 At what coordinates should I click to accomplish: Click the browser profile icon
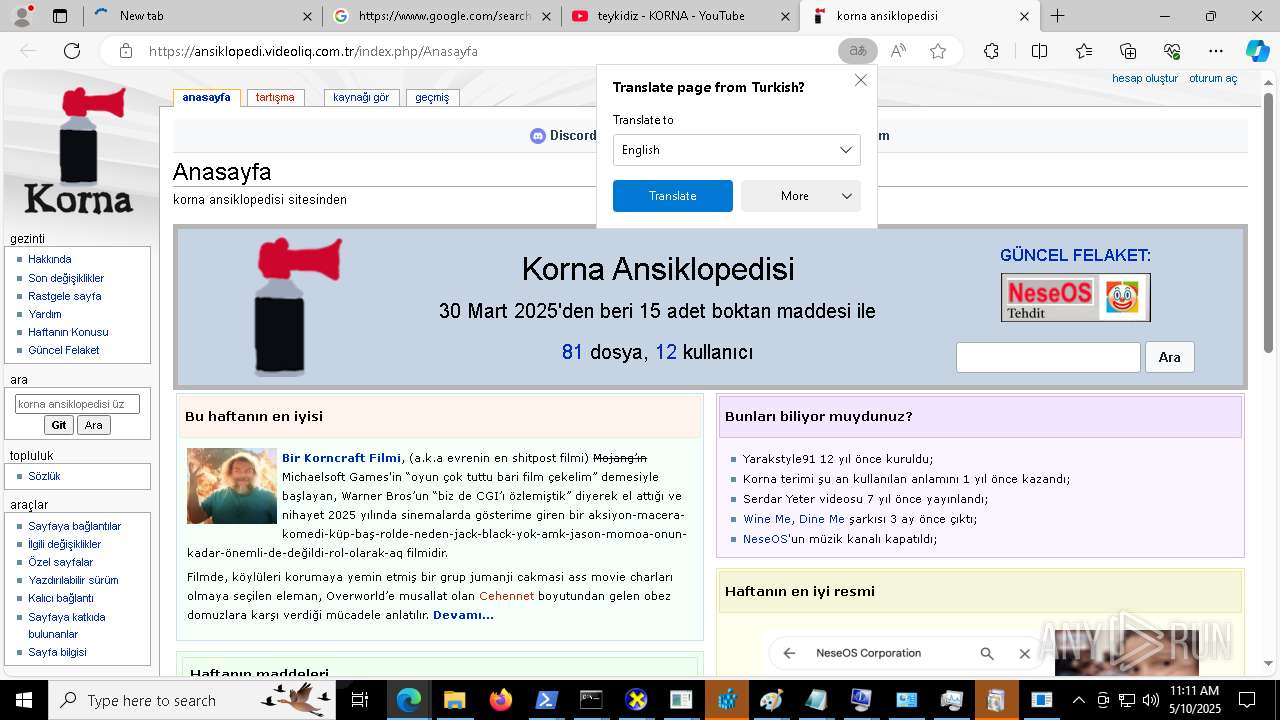tap(24, 16)
